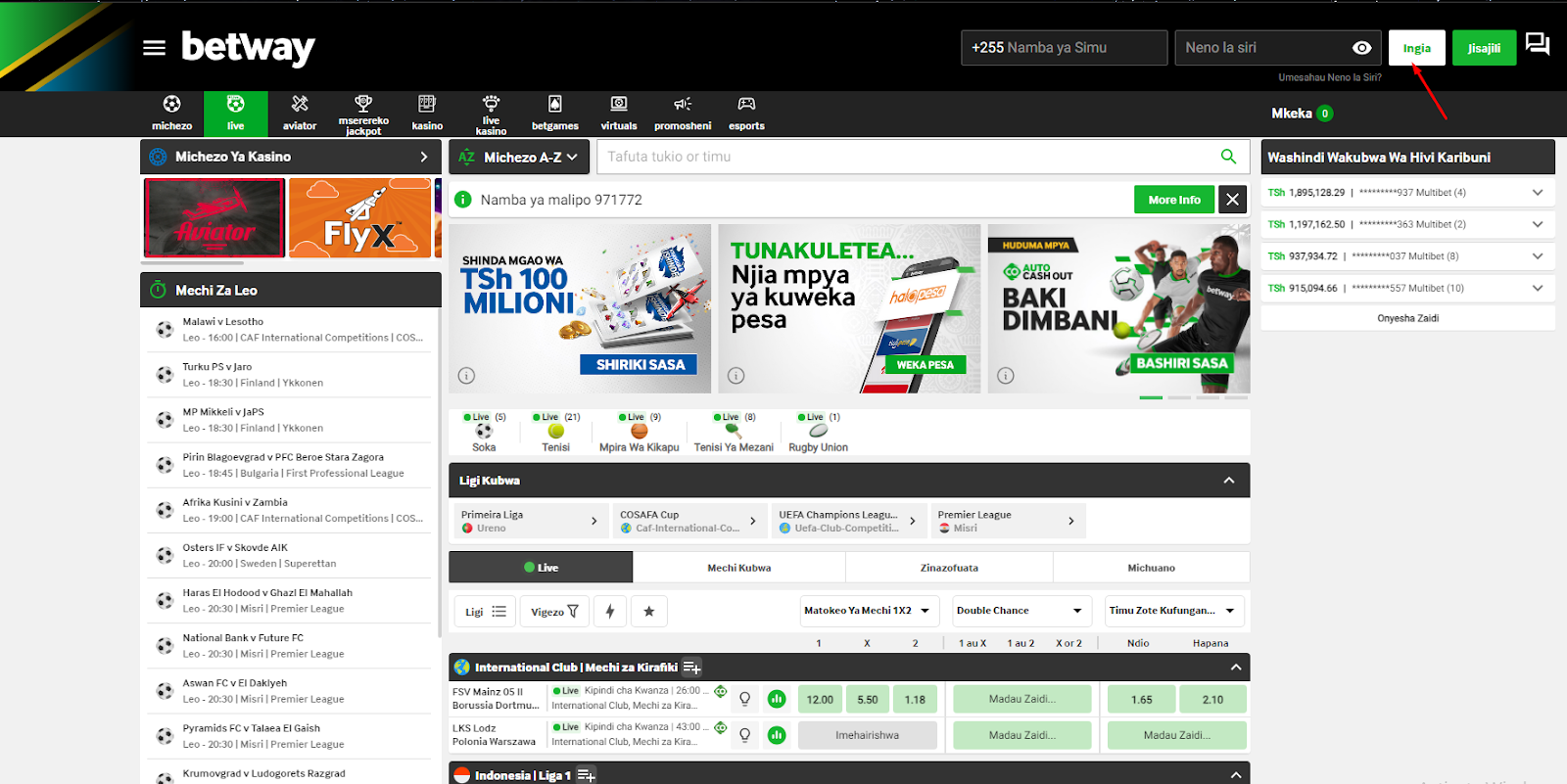
Task: Select Tenisi Ya Mezani live icon
Action: (734, 432)
